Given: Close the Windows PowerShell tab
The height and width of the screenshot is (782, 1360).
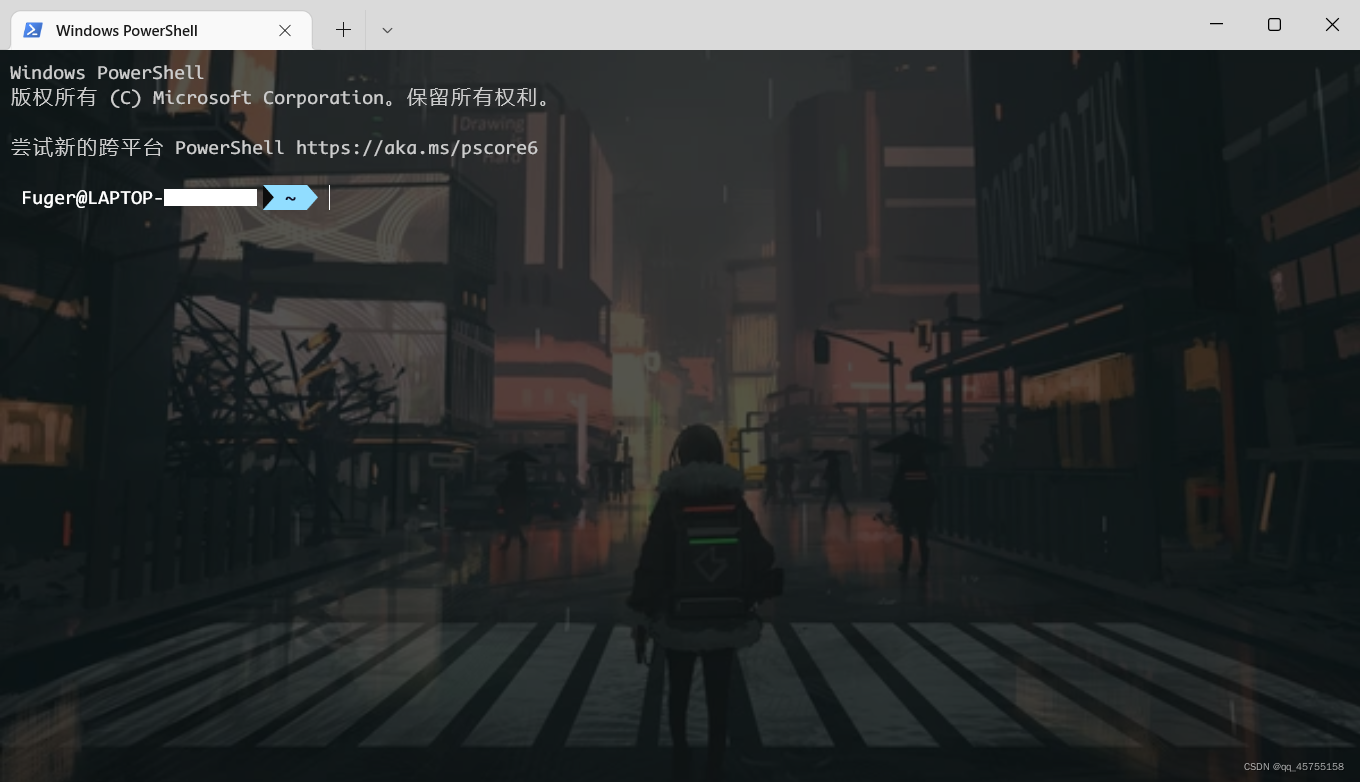Looking at the screenshot, I should (285, 30).
